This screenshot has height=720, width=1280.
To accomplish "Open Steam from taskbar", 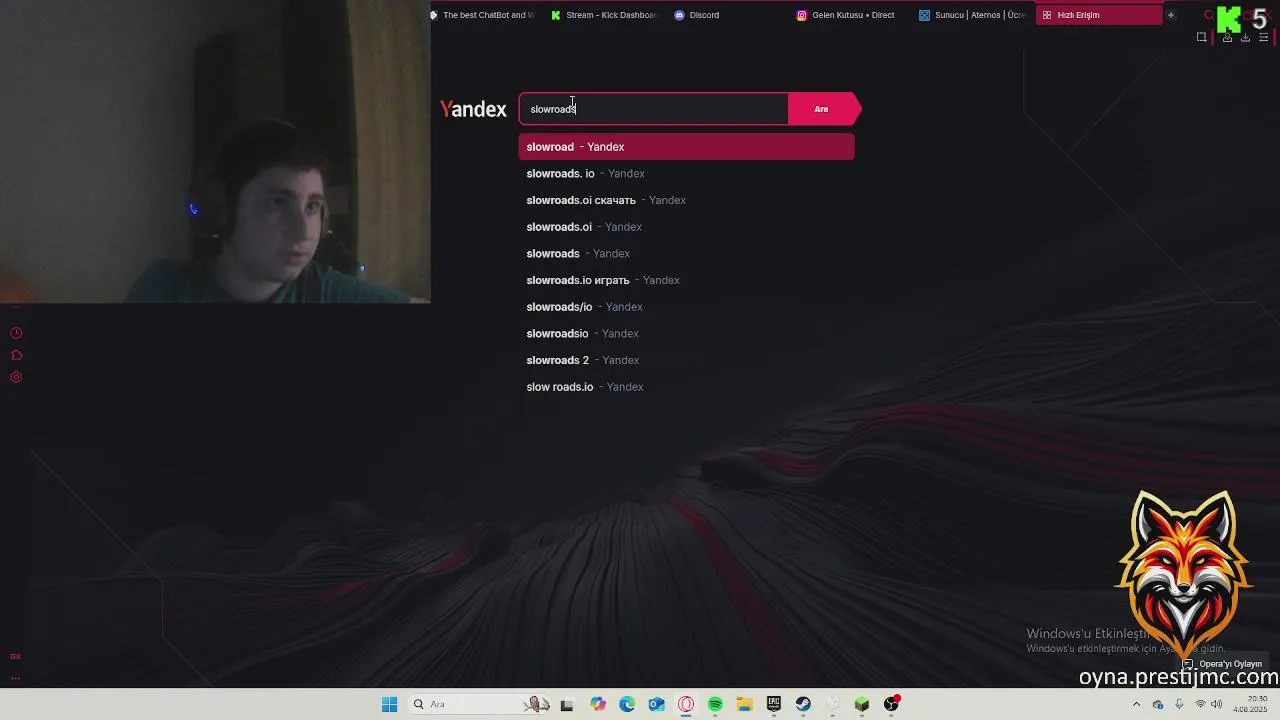I will 803,704.
